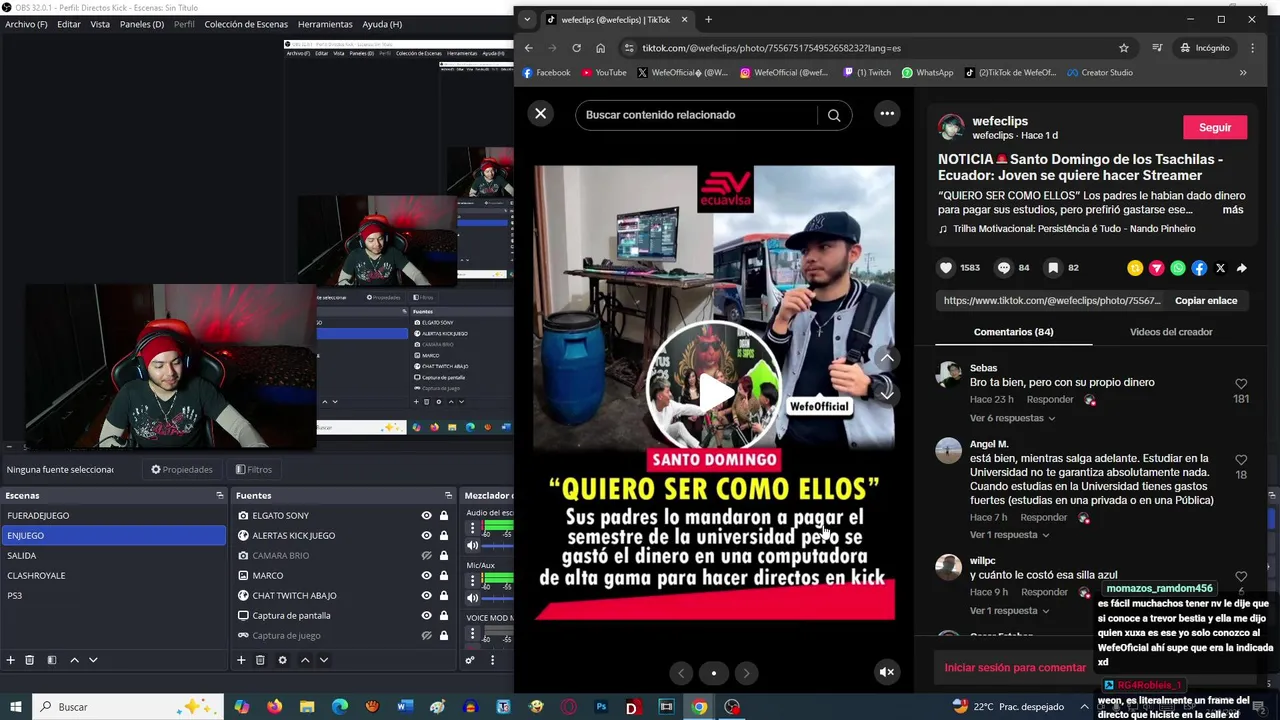This screenshot has height=720, width=1280.
Task: Click Copiar enlace button
Action: [x=1206, y=301]
